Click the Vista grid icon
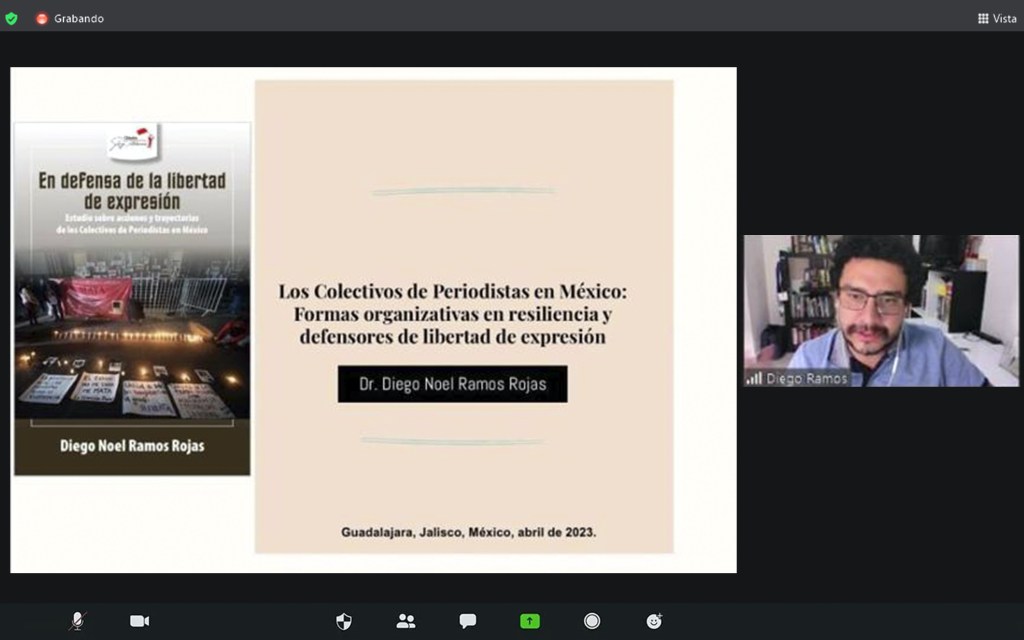1024x640 pixels. 983,18
